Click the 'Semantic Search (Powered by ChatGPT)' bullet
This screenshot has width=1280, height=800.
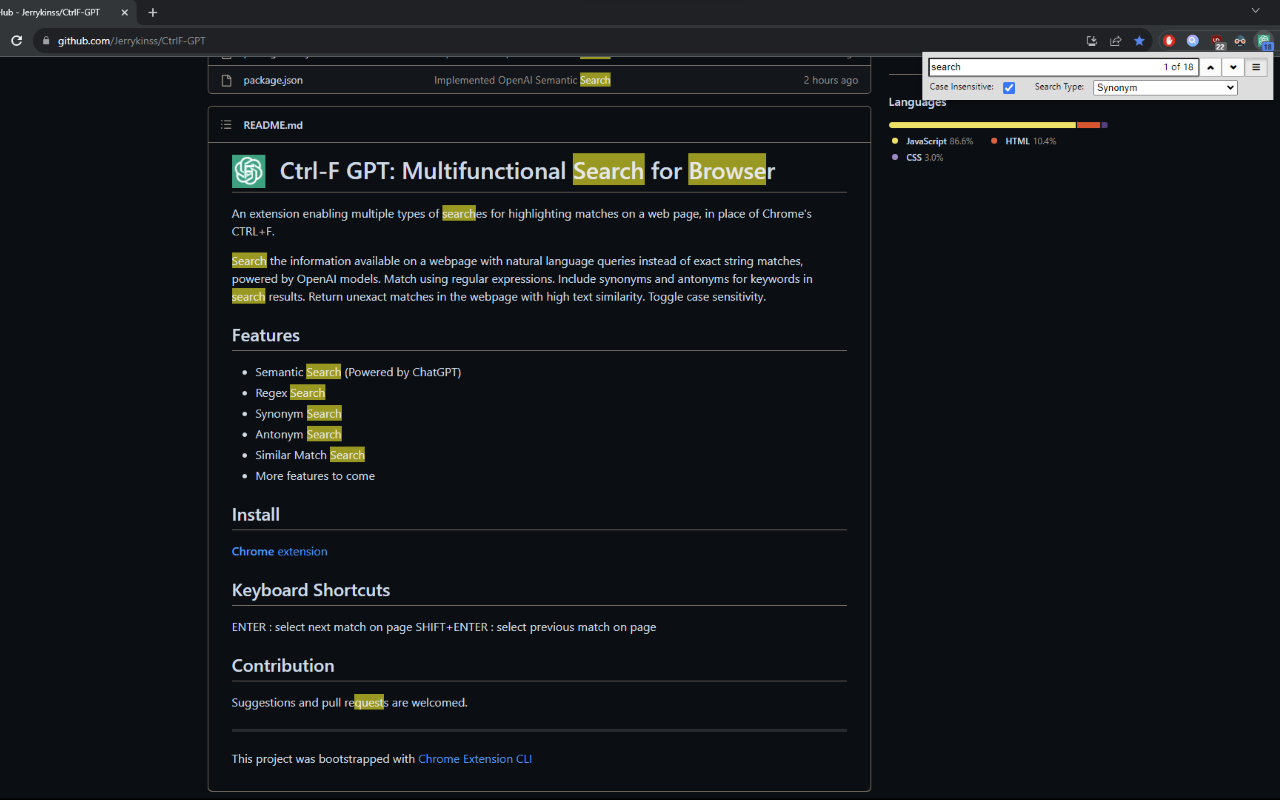coord(358,372)
